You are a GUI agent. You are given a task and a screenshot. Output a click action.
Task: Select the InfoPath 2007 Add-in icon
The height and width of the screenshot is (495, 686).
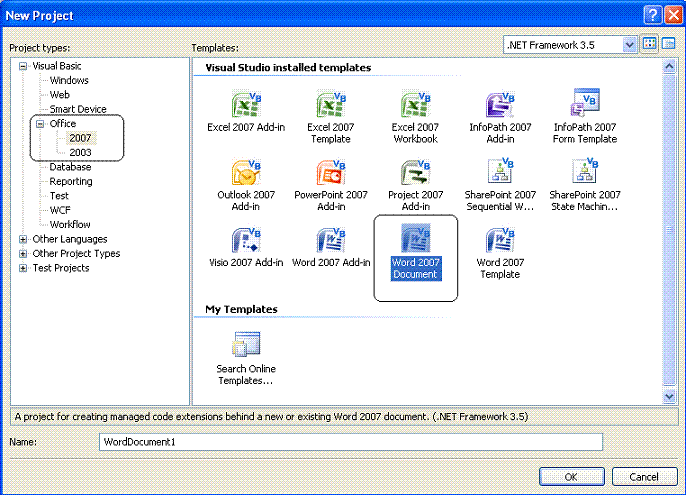point(500,104)
